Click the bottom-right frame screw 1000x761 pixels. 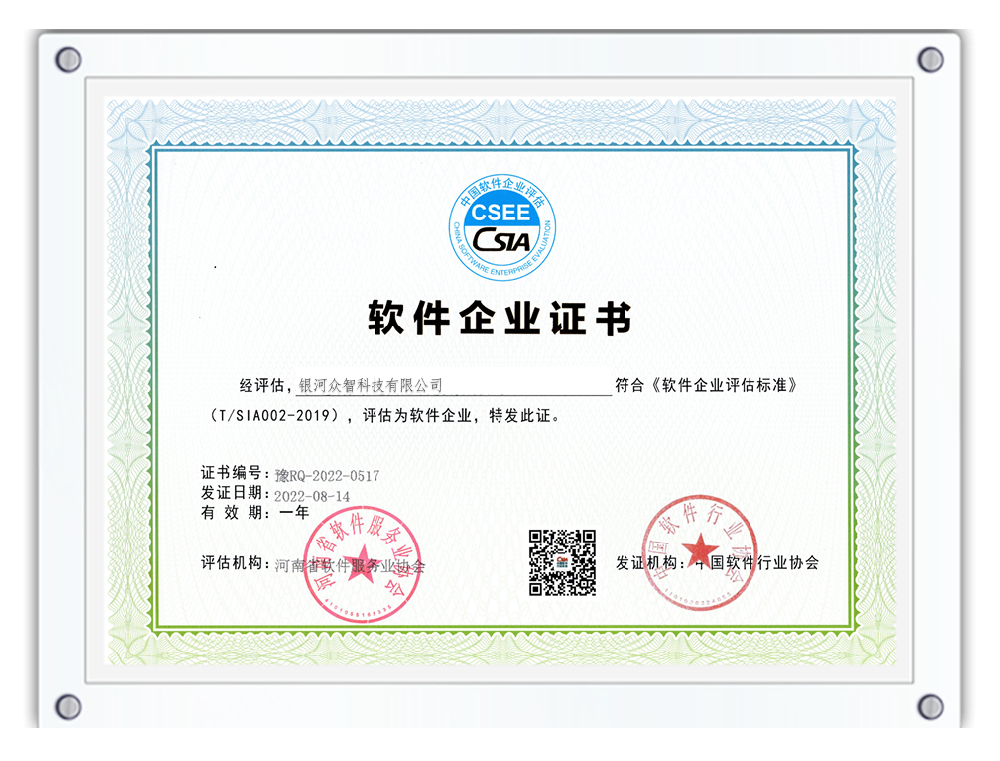[x=930, y=707]
